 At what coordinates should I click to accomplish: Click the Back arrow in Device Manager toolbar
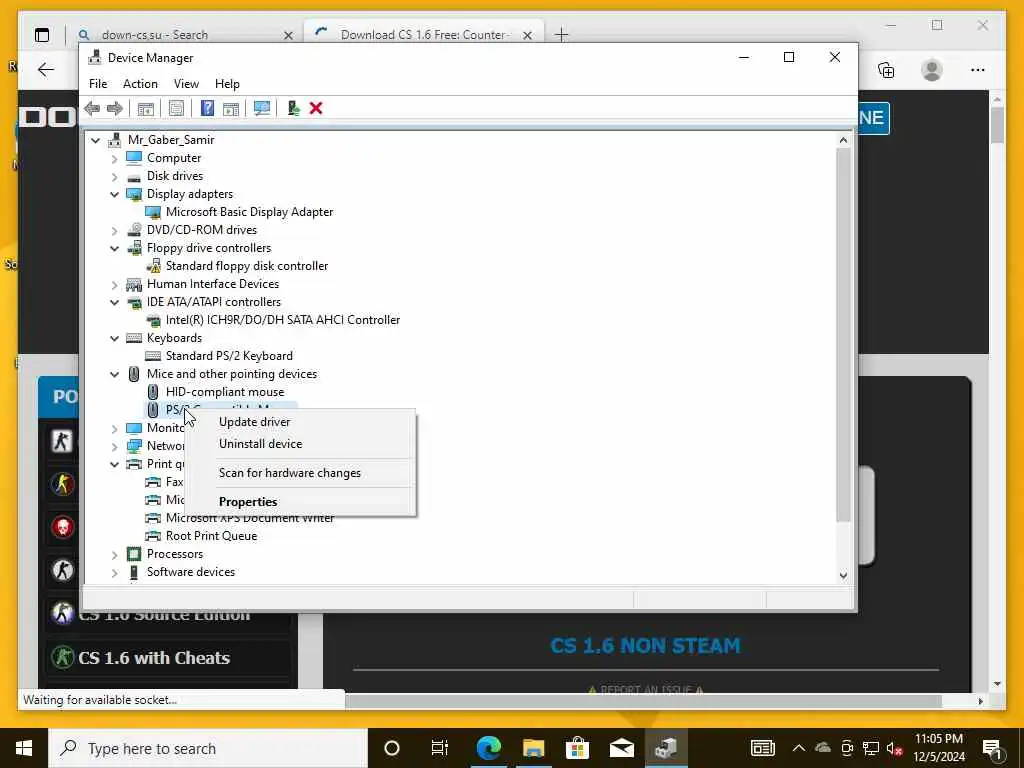click(92, 108)
